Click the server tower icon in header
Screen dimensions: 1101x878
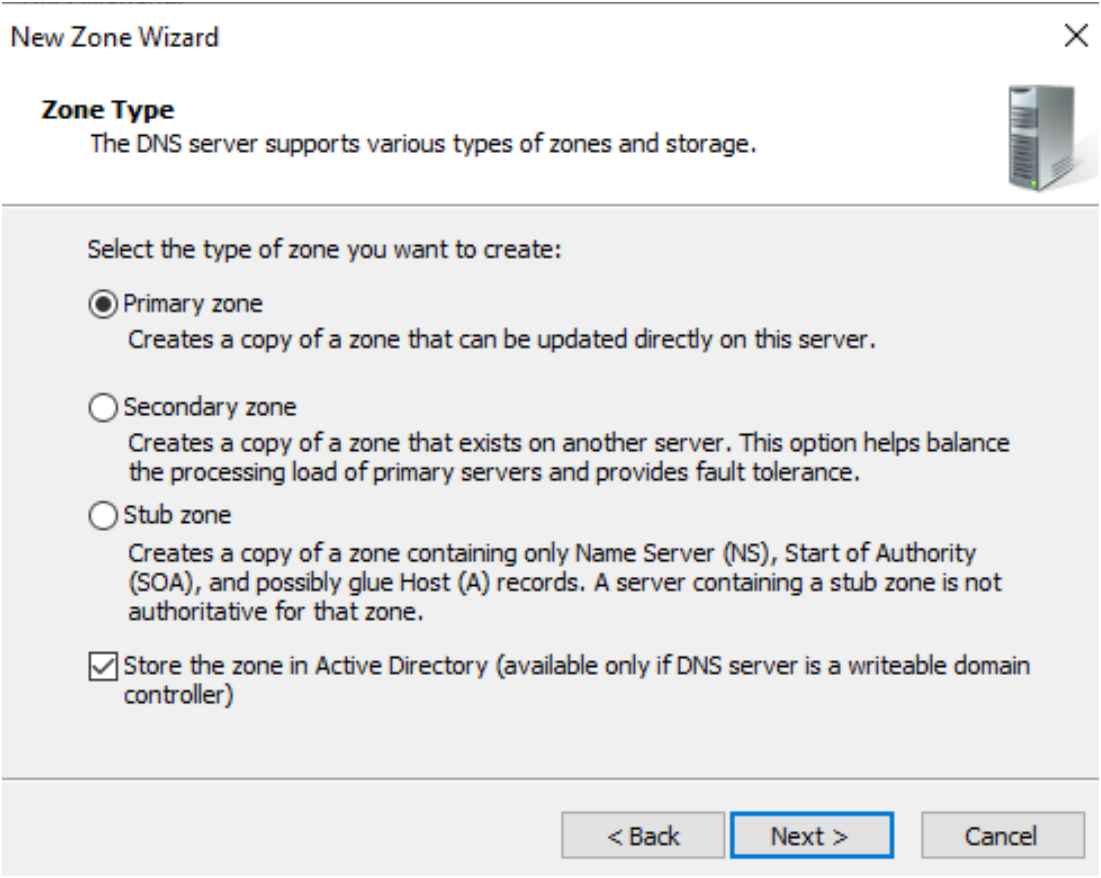[x=1043, y=138]
